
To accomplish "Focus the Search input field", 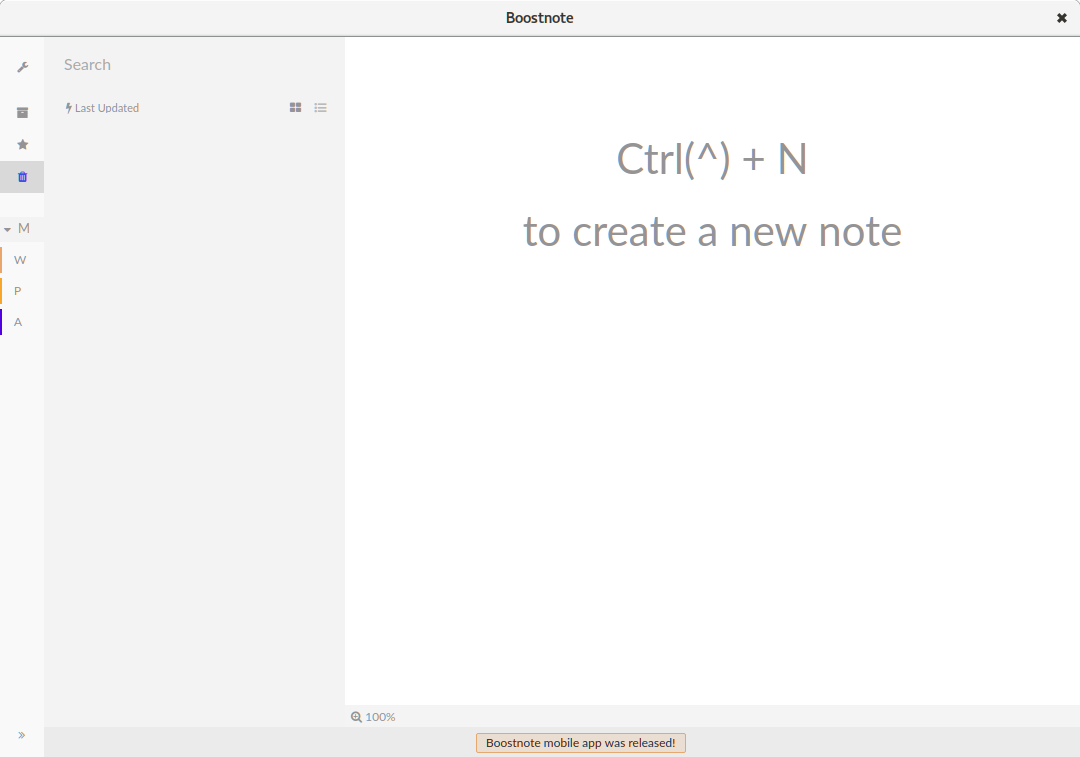I will 195,65.
